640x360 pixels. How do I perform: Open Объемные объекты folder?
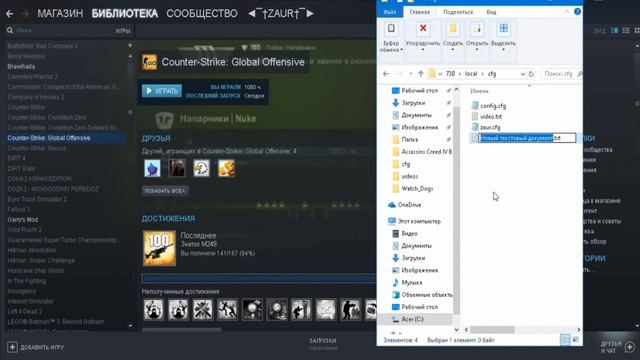[427, 295]
